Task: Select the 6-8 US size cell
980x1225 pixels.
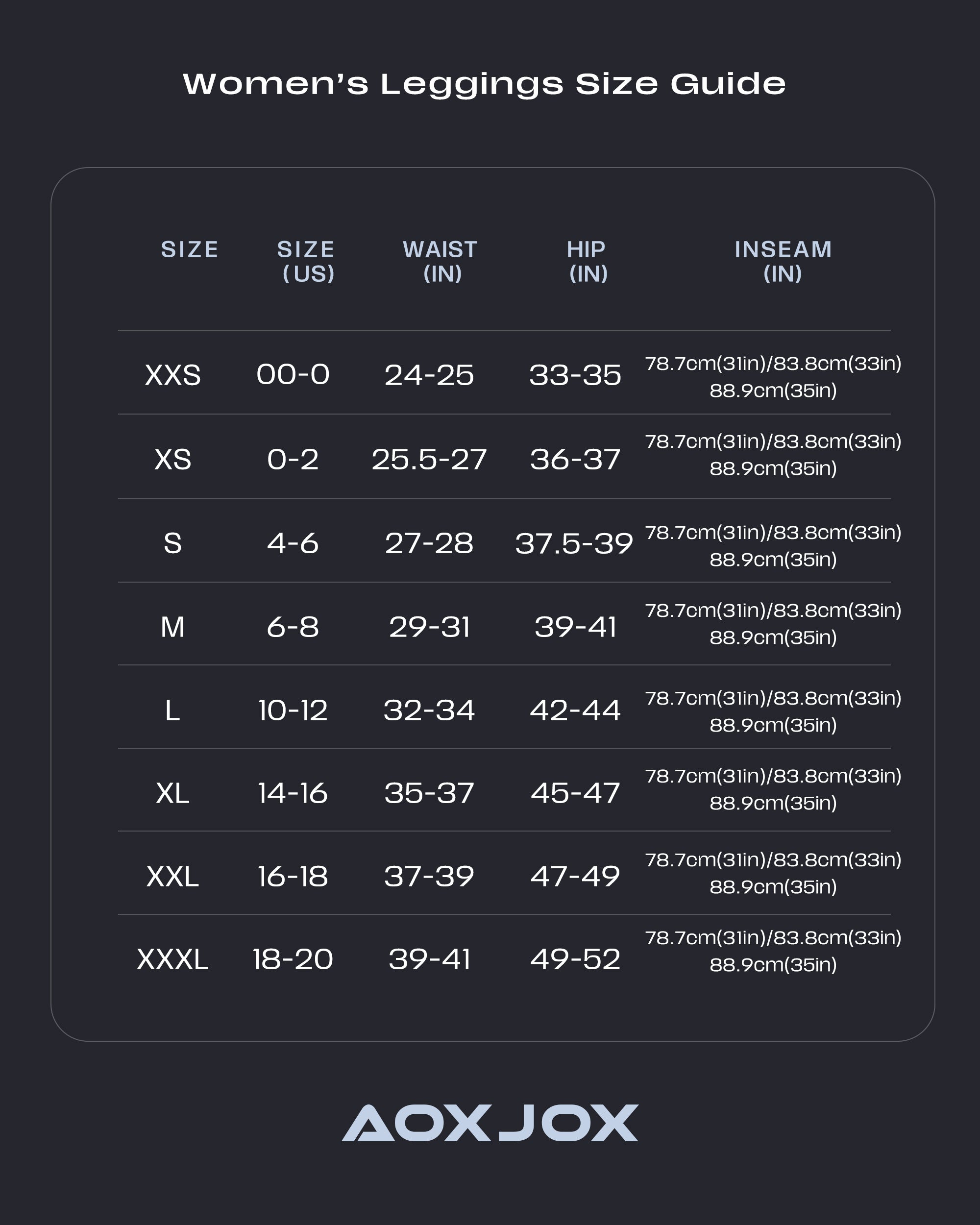Action: click(x=293, y=627)
